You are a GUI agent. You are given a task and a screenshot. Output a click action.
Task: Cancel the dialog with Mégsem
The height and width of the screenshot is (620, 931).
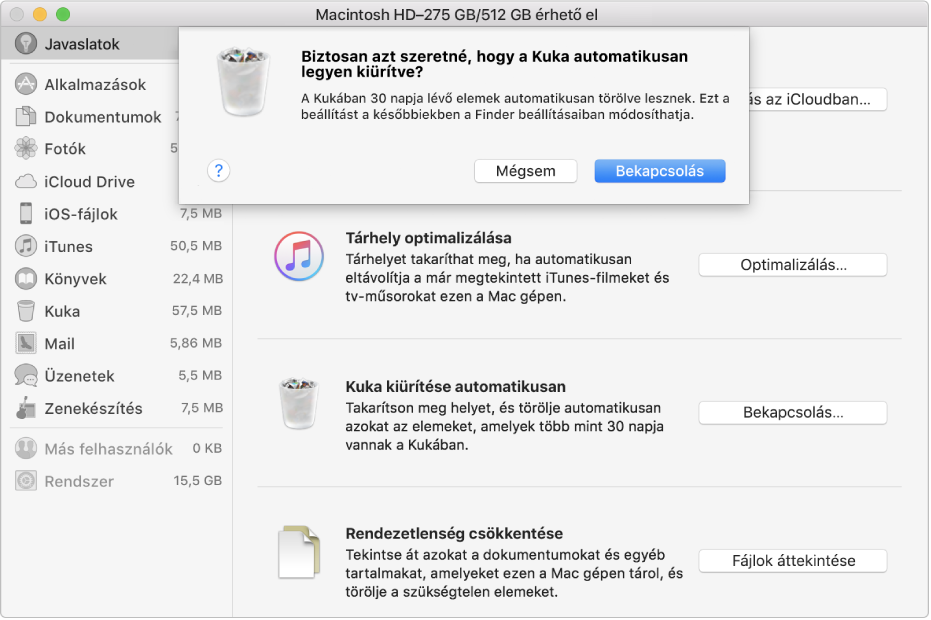pyautogui.click(x=525, y=171)
